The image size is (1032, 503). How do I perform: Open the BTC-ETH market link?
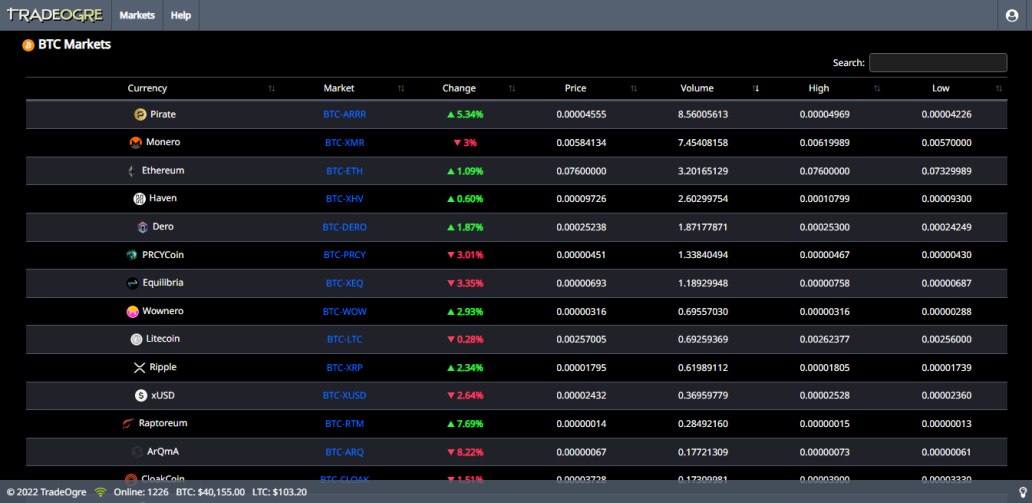click(344, 171)
